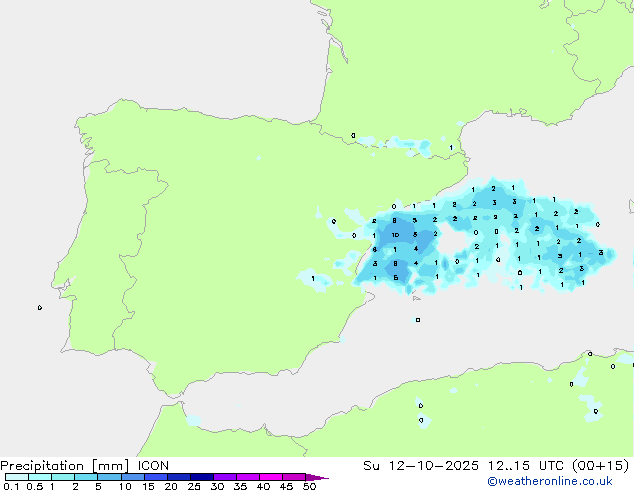The height and width of the screenshot is (490, 634).
Task: Select the 30–35 mm purple legend swatch
Action: pyautogui.click(x=224, y=477)
